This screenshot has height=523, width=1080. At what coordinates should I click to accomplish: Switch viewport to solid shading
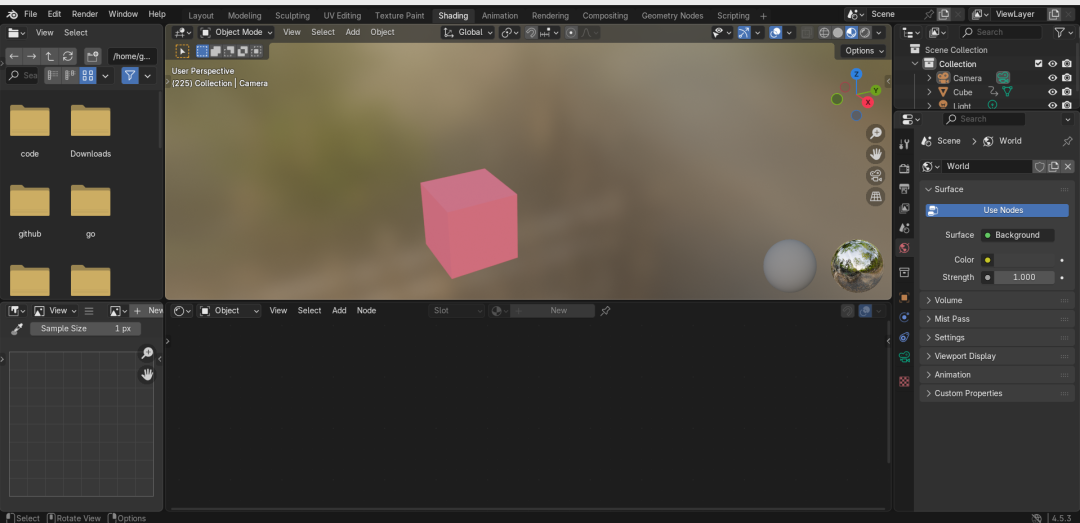[x=838, y=32]
